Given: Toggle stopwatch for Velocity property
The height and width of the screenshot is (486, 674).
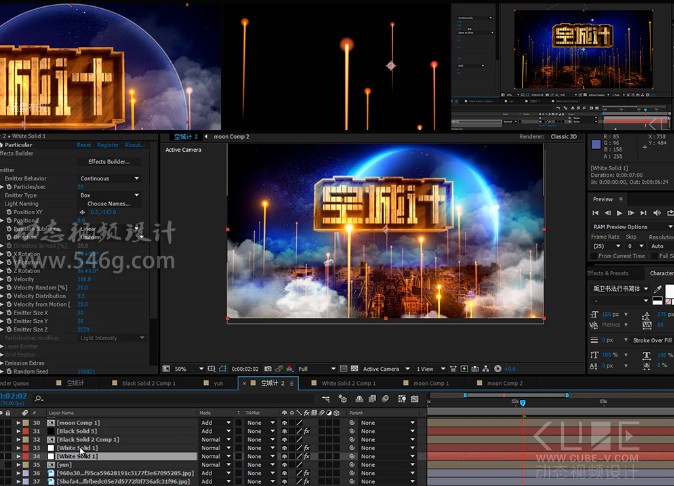Looking at the screenshot, I should [9, 279].
